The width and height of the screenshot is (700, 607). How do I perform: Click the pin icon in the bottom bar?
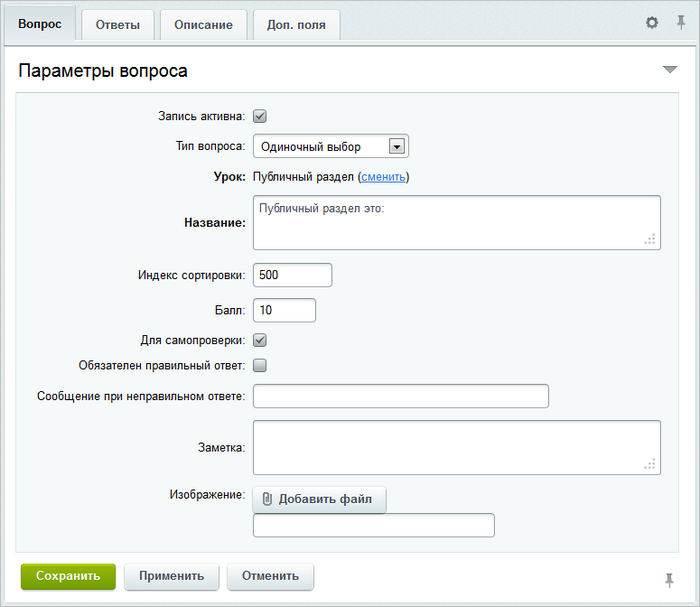coord(669,579)
